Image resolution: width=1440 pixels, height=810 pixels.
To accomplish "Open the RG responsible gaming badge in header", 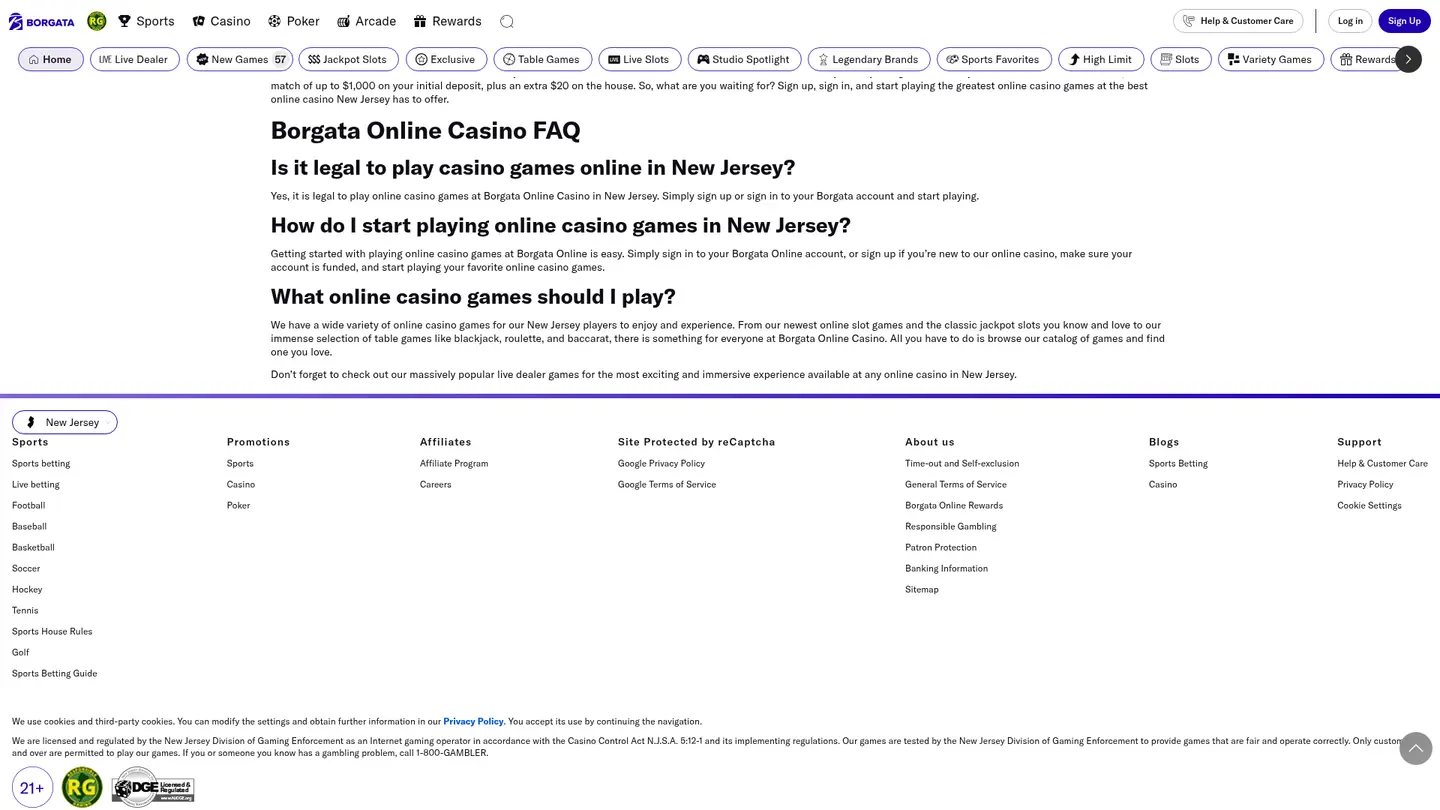I will click(x=97, y=21).
